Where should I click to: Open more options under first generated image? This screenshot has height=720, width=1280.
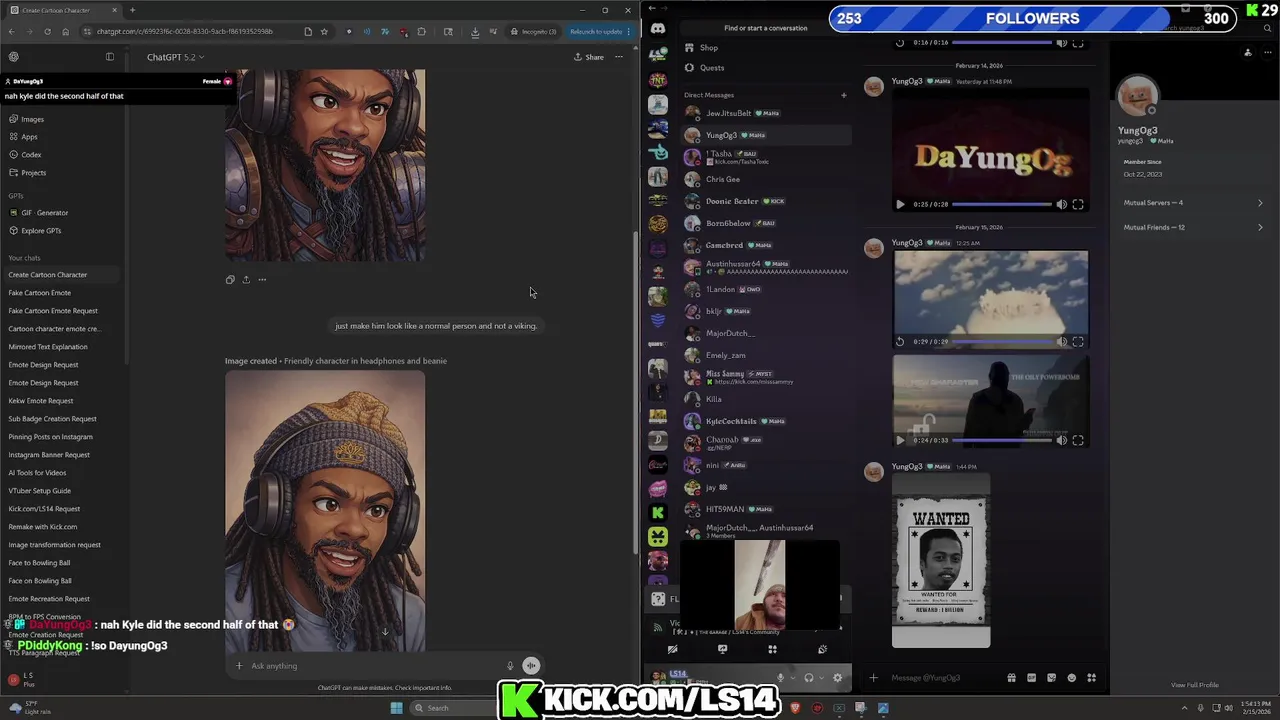(x=262, y=280)
